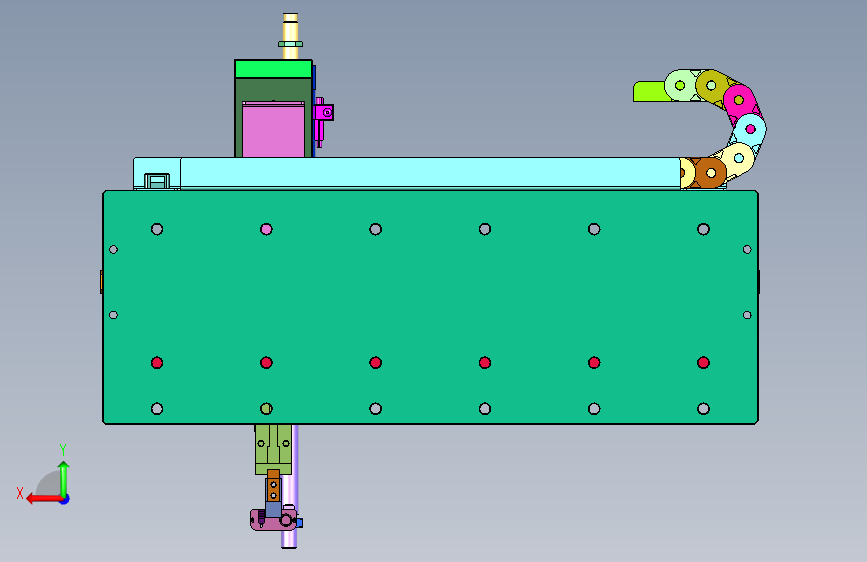This screenshot has width=867, height=562.
Task: Select the magenta drag chain link
Action: point(739,101)
